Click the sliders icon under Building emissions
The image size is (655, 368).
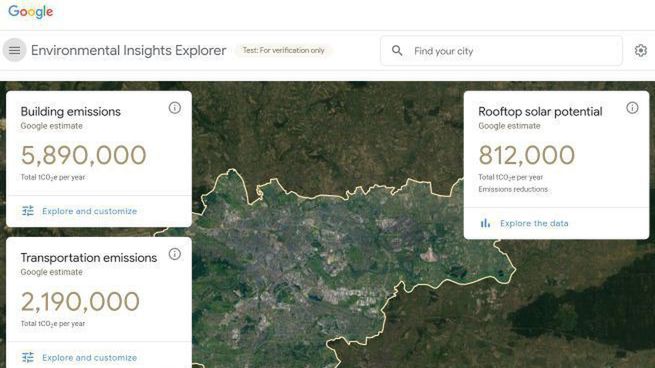28,211
